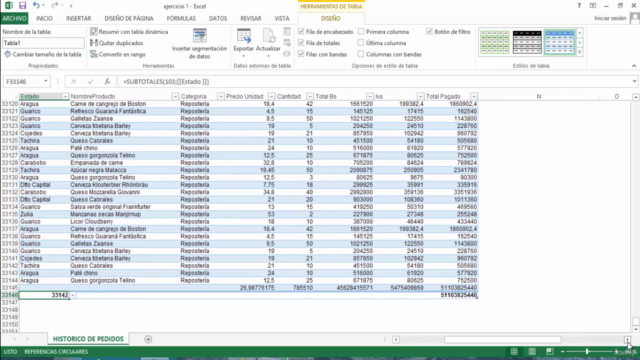Viewport: 640px width, 360px height.
Task: Click Iniciar sesión link
Action: 610,18
